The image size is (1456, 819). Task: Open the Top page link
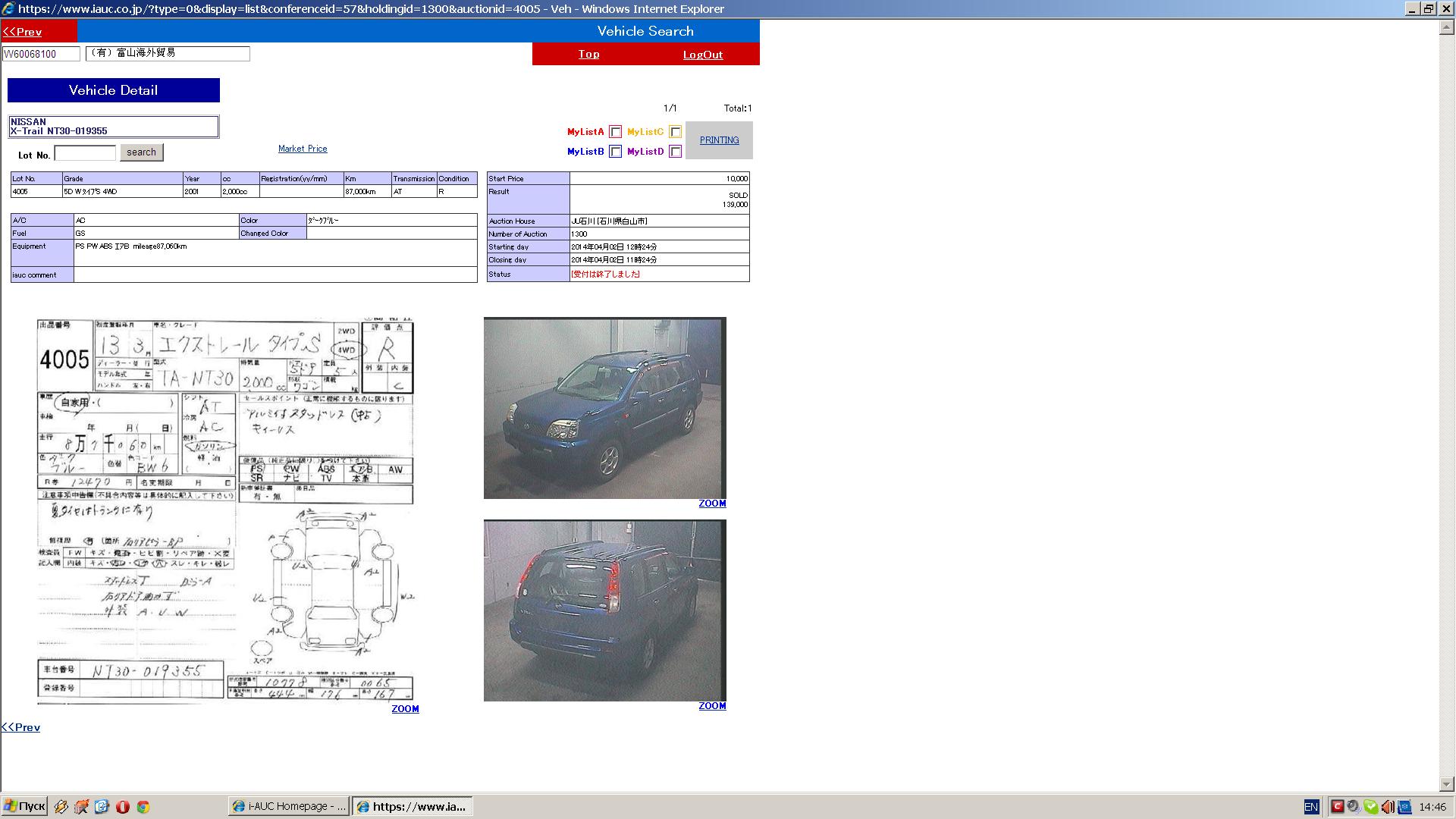(588, 54)
